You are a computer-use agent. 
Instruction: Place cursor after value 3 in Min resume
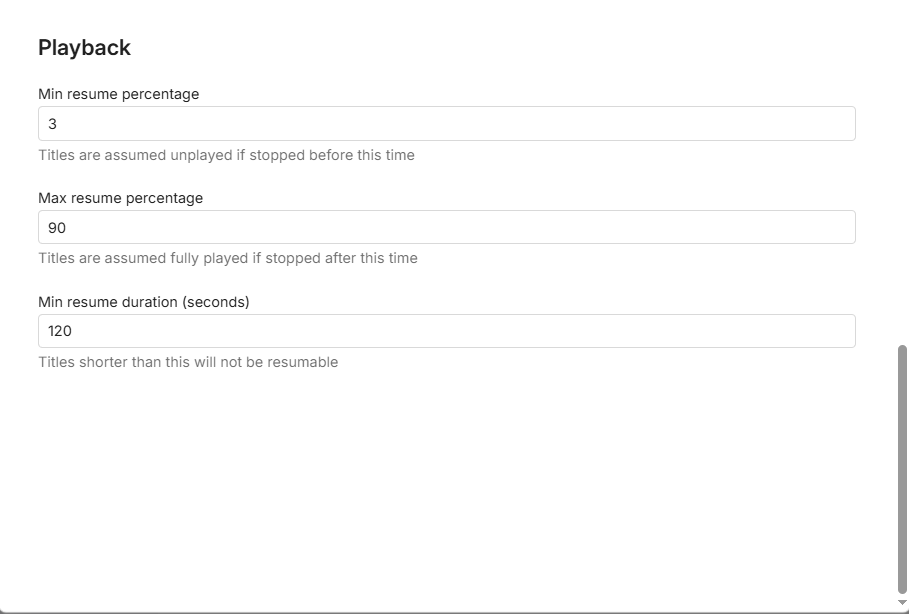click(x=59, y=124)
